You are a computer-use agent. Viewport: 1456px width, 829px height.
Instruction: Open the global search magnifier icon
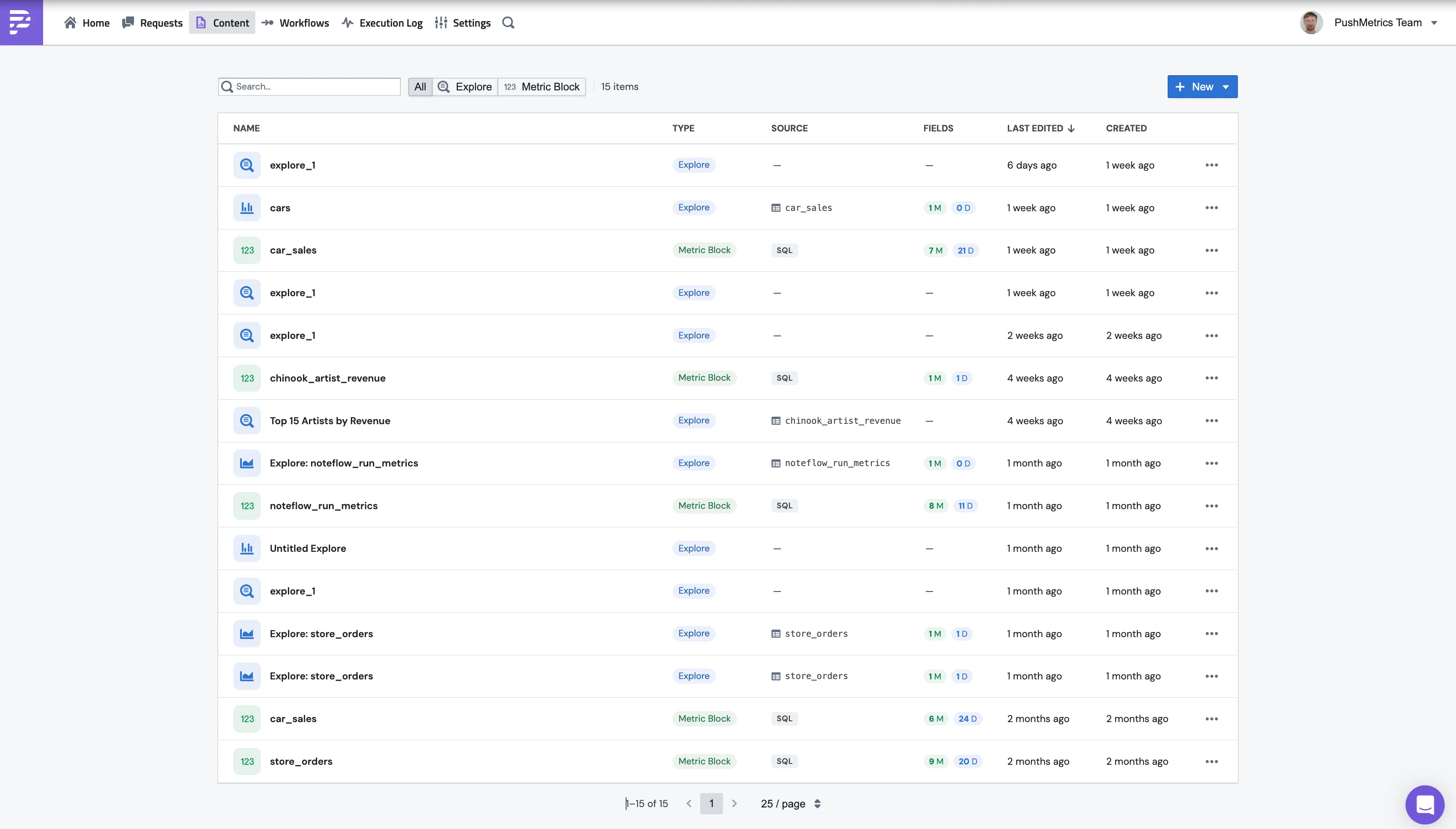(508, 23)
